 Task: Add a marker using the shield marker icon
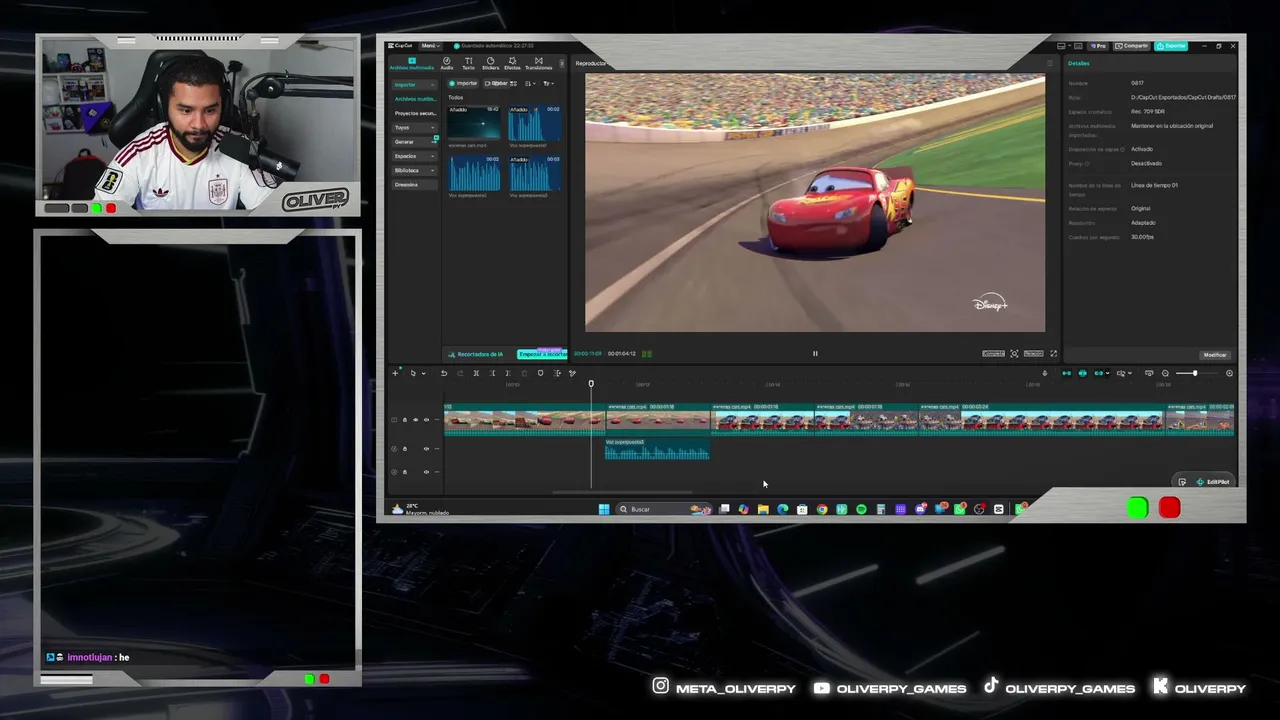coord(540,373)
